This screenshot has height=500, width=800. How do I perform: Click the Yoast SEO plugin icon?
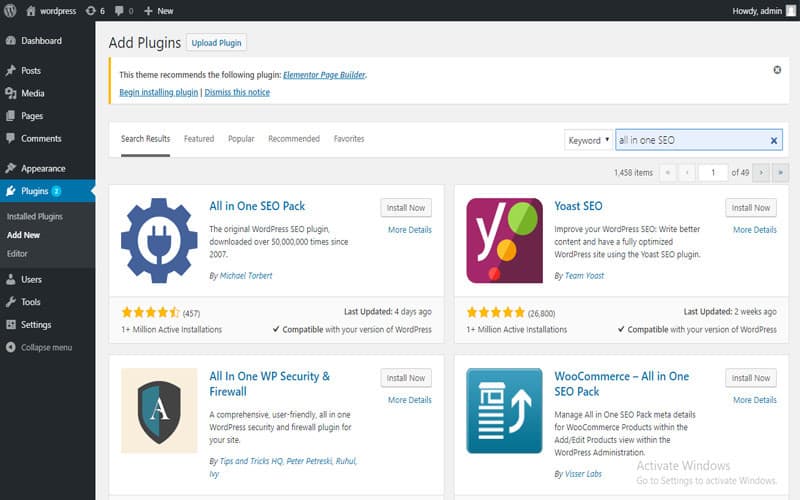coord(504,240)
